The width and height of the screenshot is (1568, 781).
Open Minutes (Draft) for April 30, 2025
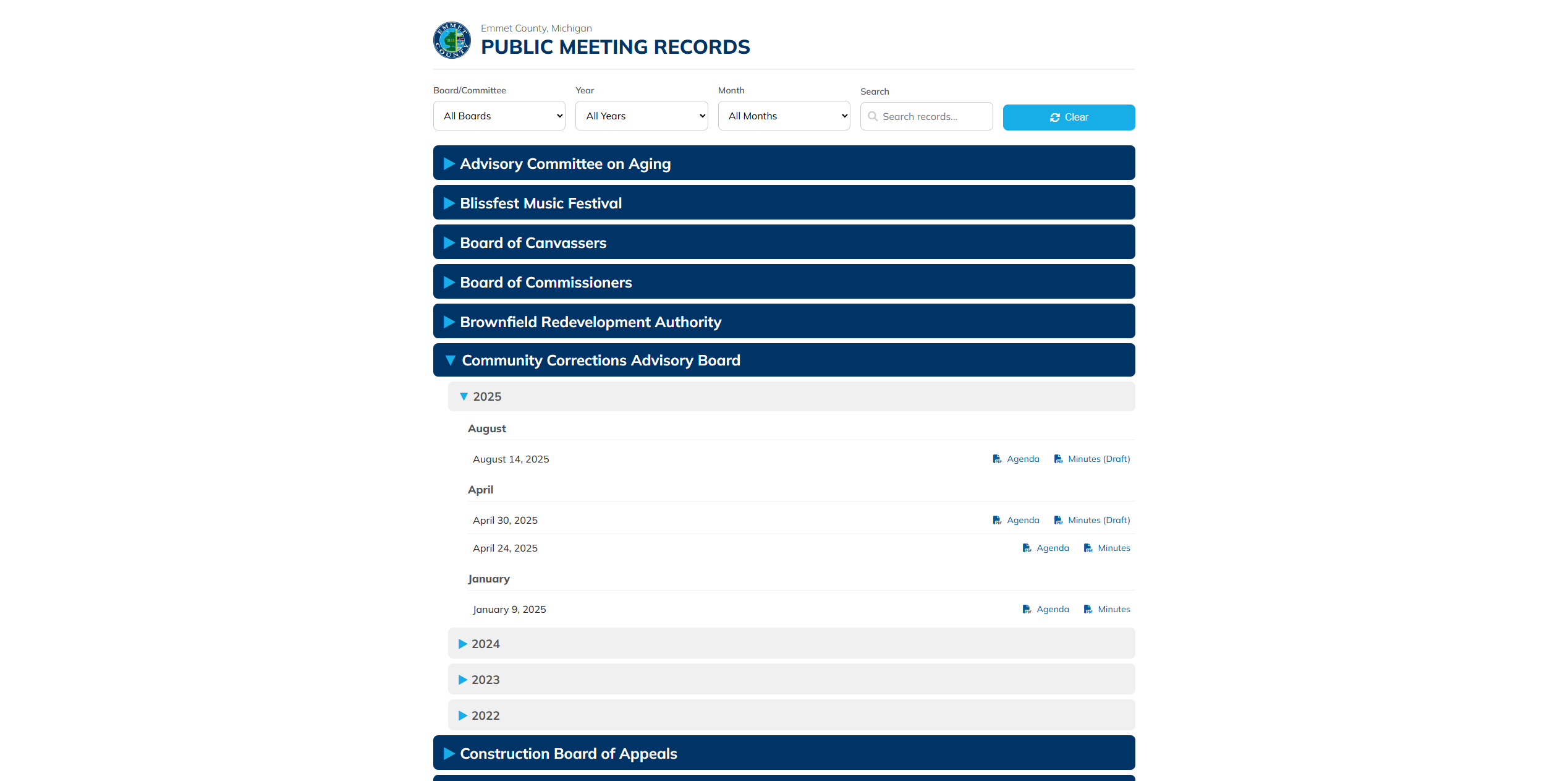pos(1098,520)
